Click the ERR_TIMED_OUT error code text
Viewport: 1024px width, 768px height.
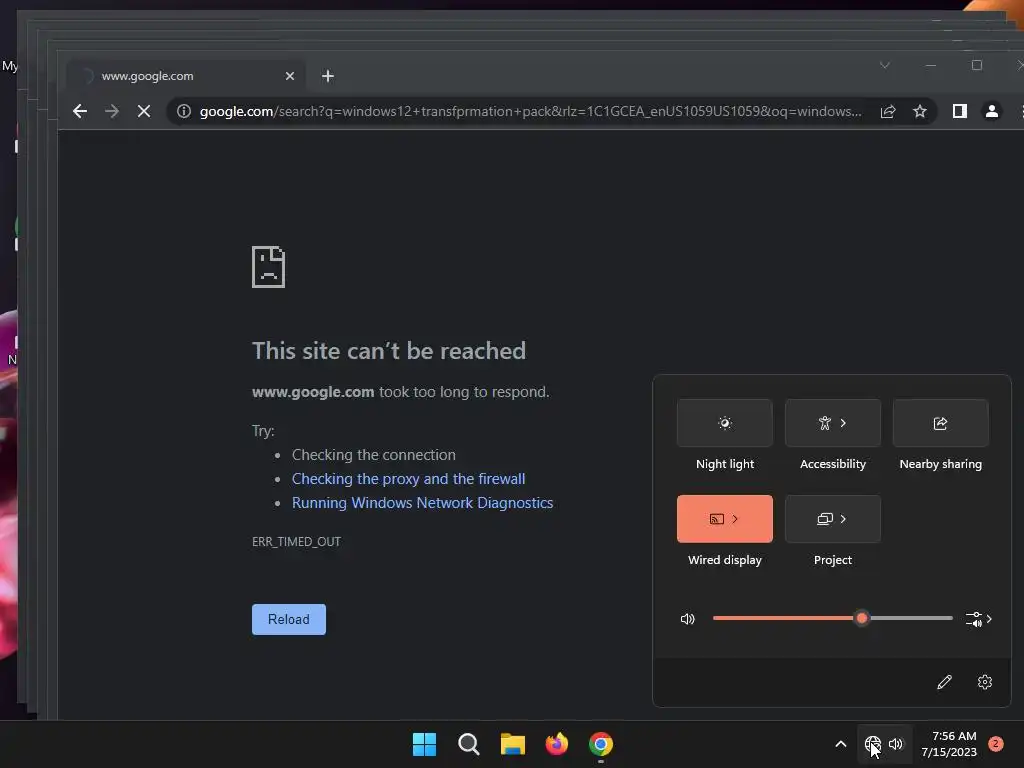pyautogui.click(x=296, y=541)
